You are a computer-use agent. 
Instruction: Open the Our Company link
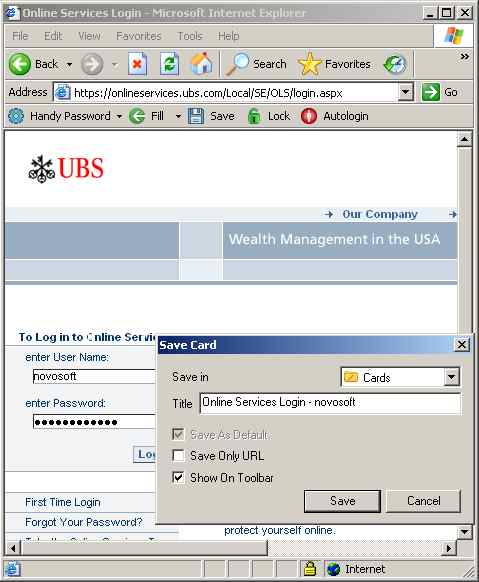tap(380, 214)
